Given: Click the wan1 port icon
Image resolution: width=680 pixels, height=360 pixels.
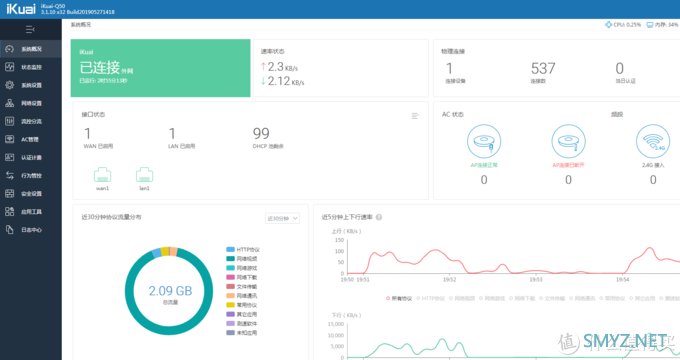Looking at the screenshot, I should point(102,175).
